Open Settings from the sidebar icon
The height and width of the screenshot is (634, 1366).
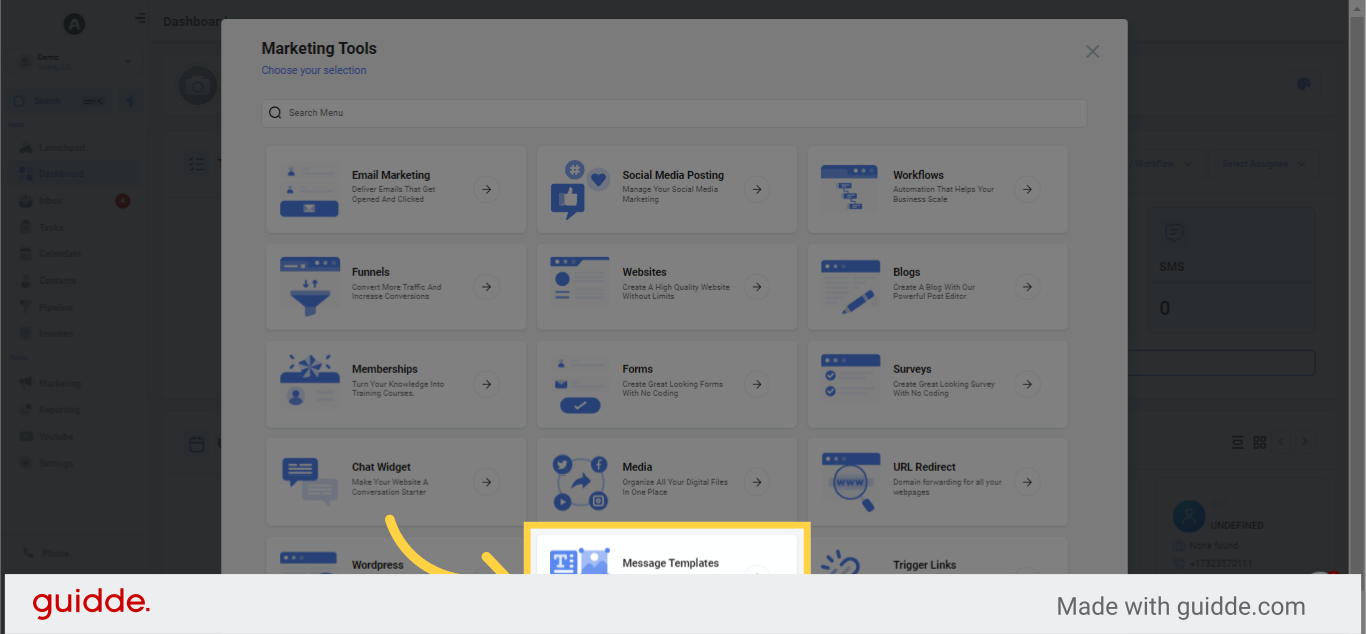(x=24, y=463)
